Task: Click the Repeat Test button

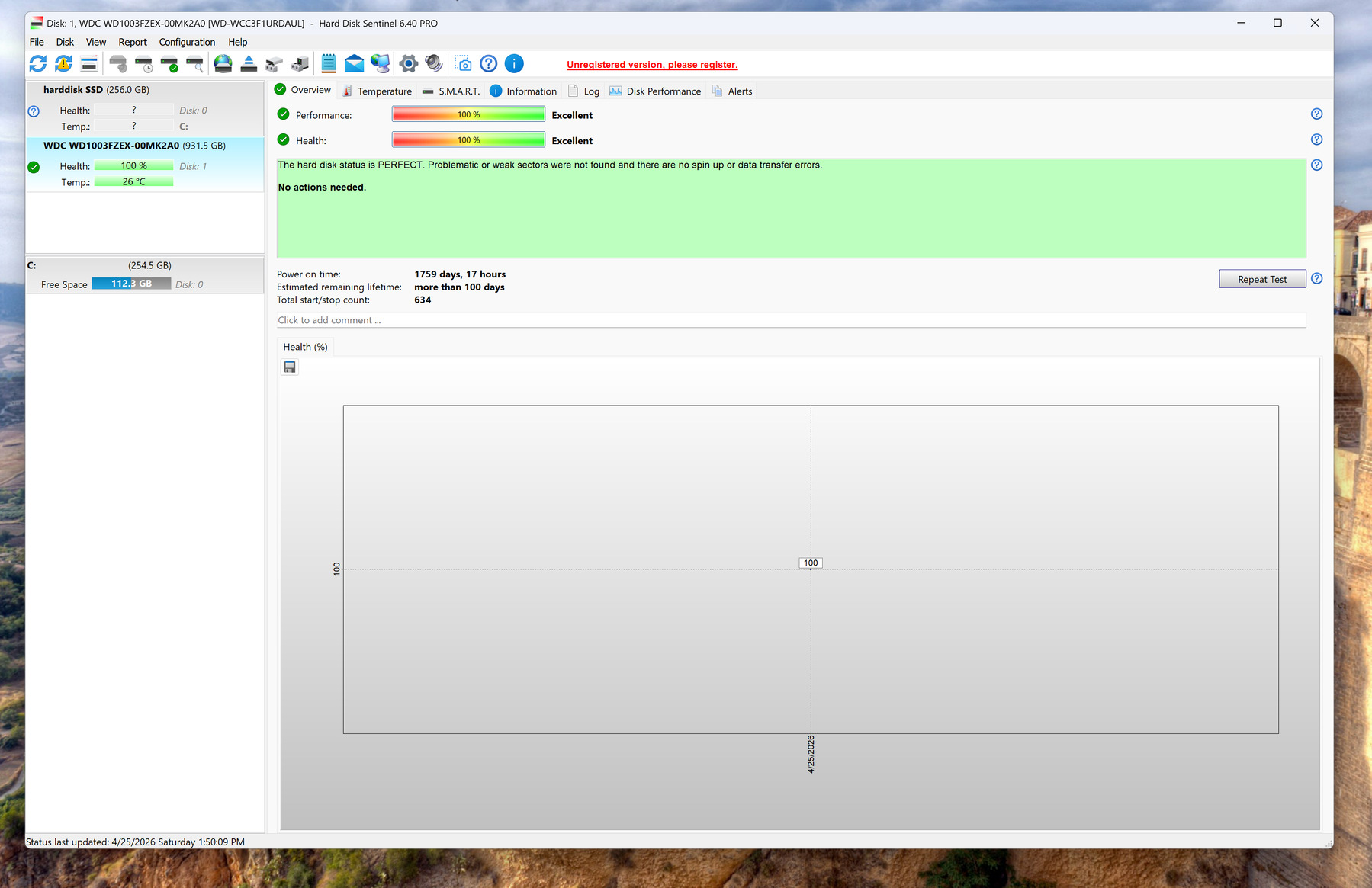Action: pyautogui.click(x=1262, y=280)
